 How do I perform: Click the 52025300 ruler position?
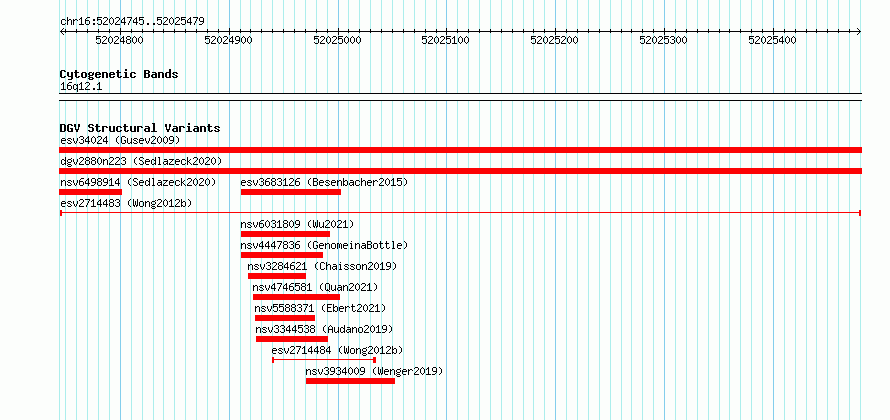[x=664, y=40]
